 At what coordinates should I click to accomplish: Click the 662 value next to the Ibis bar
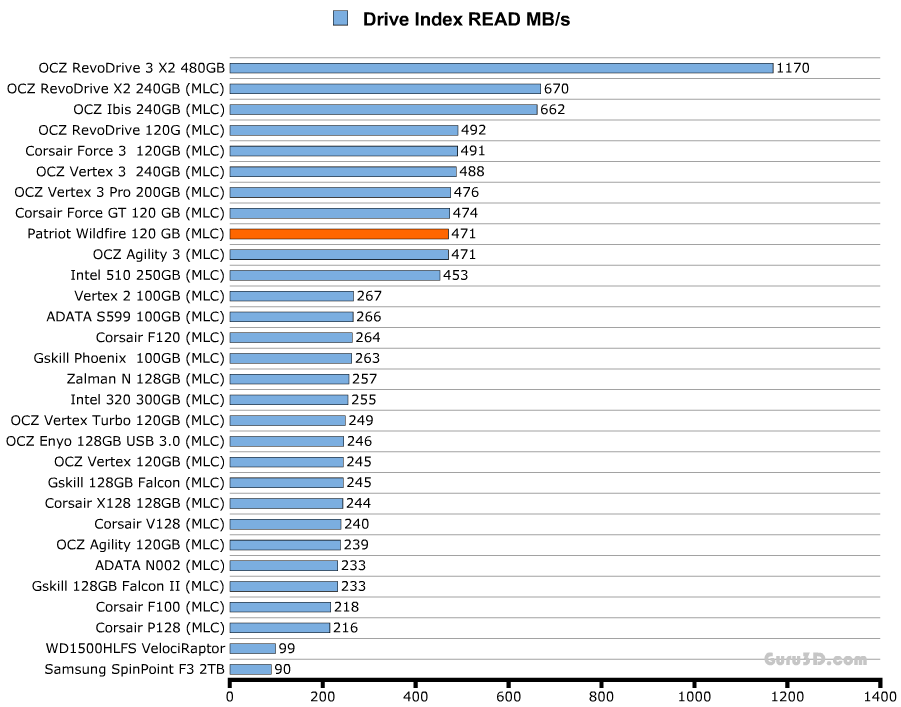click(x=553, y=110)
